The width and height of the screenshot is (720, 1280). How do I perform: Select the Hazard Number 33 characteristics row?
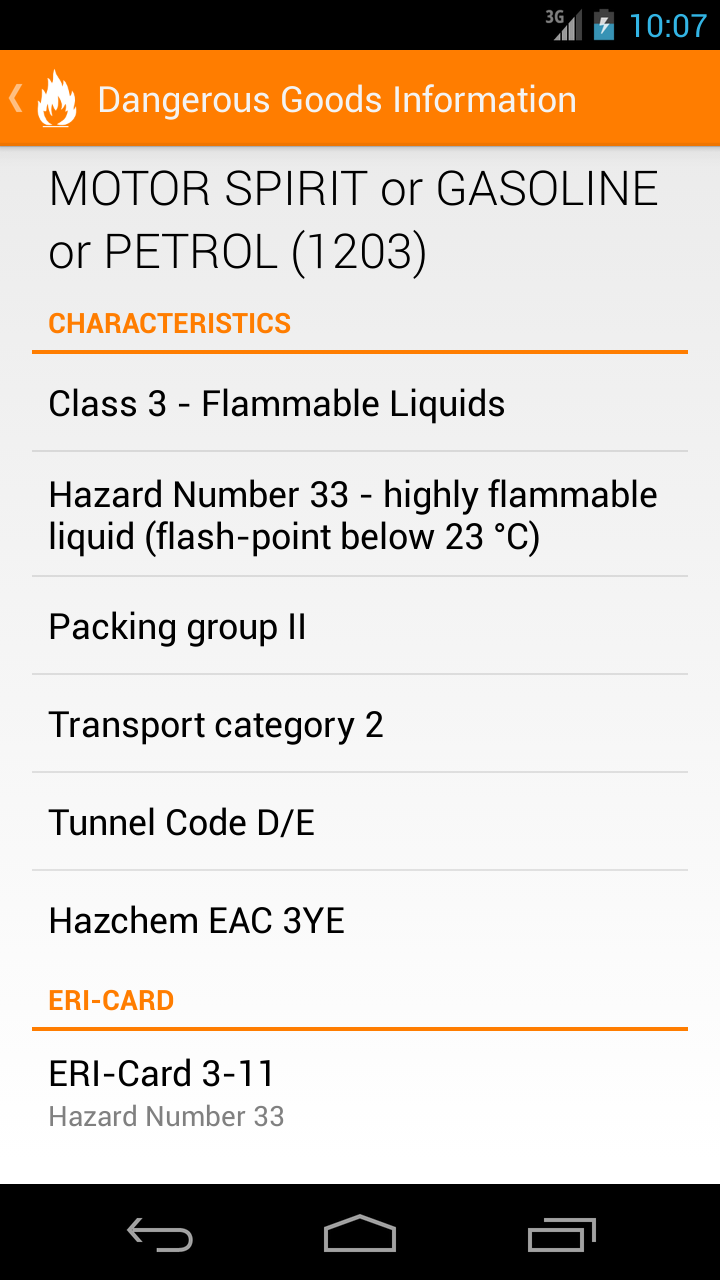click(360, 515)
